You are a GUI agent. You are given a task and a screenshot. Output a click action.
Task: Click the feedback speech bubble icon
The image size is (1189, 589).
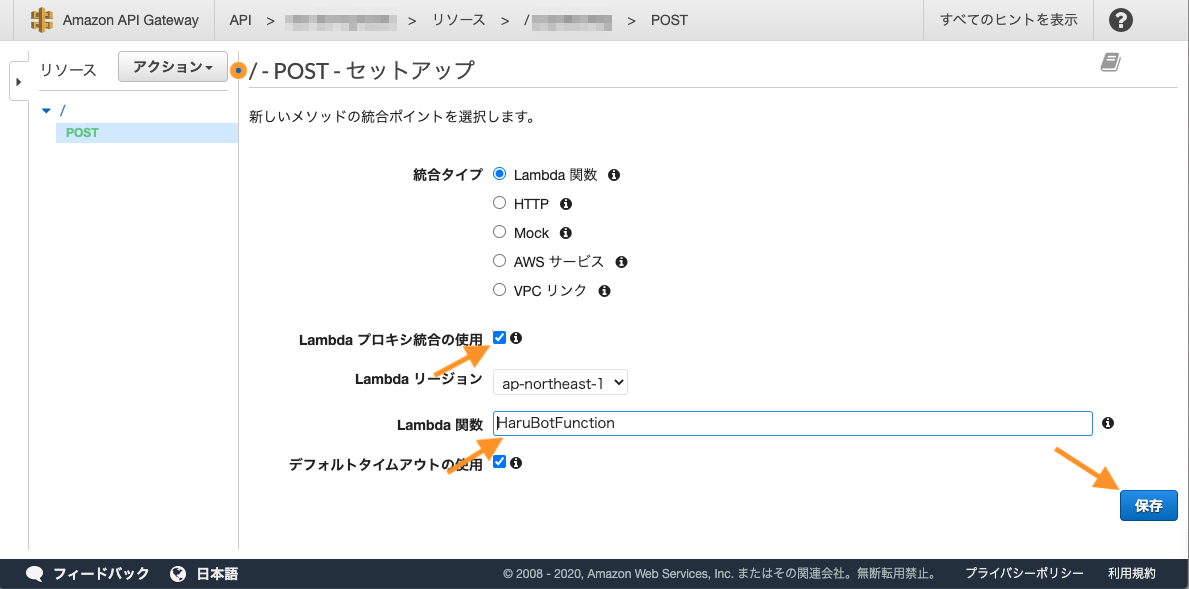click(35, 574)
